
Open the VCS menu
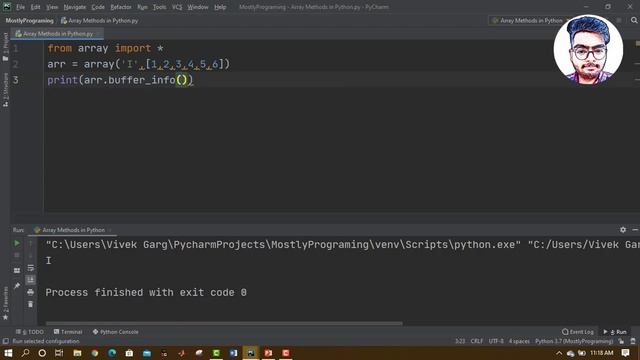click(x=177, y=7)
